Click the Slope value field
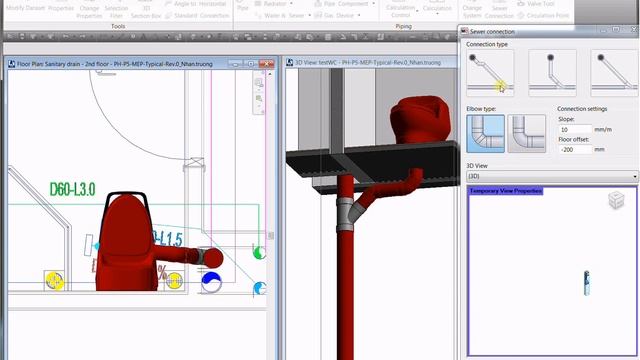This screenshot has width=640, height=360. (575, 129)
